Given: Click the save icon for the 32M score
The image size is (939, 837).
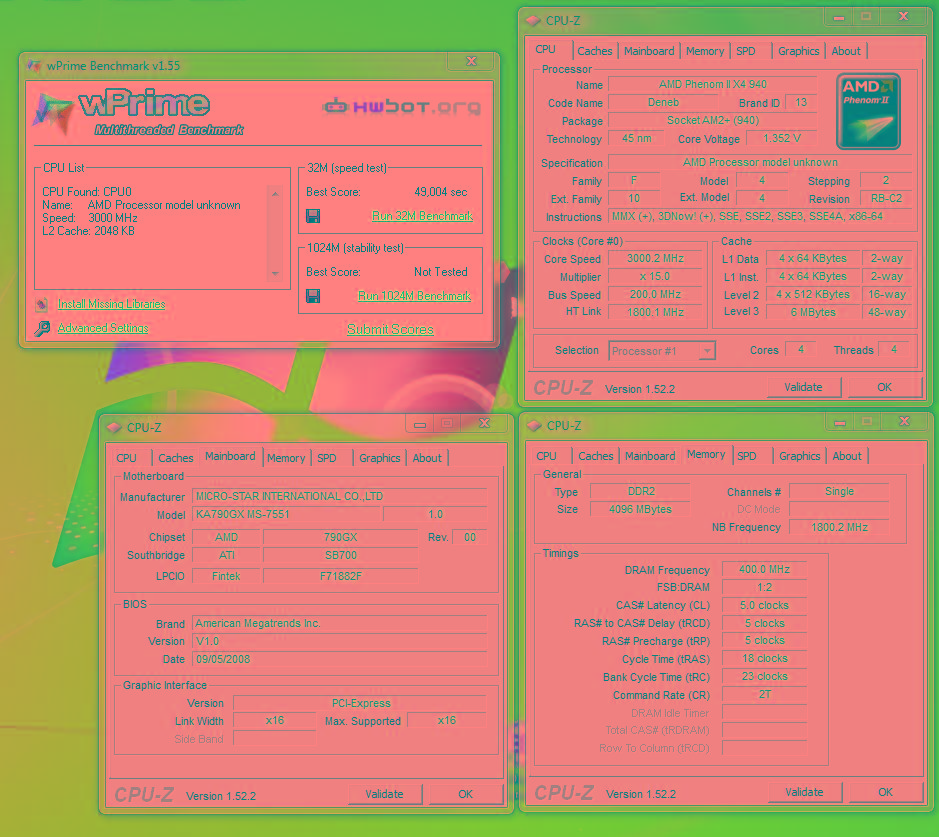Looking at the screenshot, I should [x=313, y=216].
